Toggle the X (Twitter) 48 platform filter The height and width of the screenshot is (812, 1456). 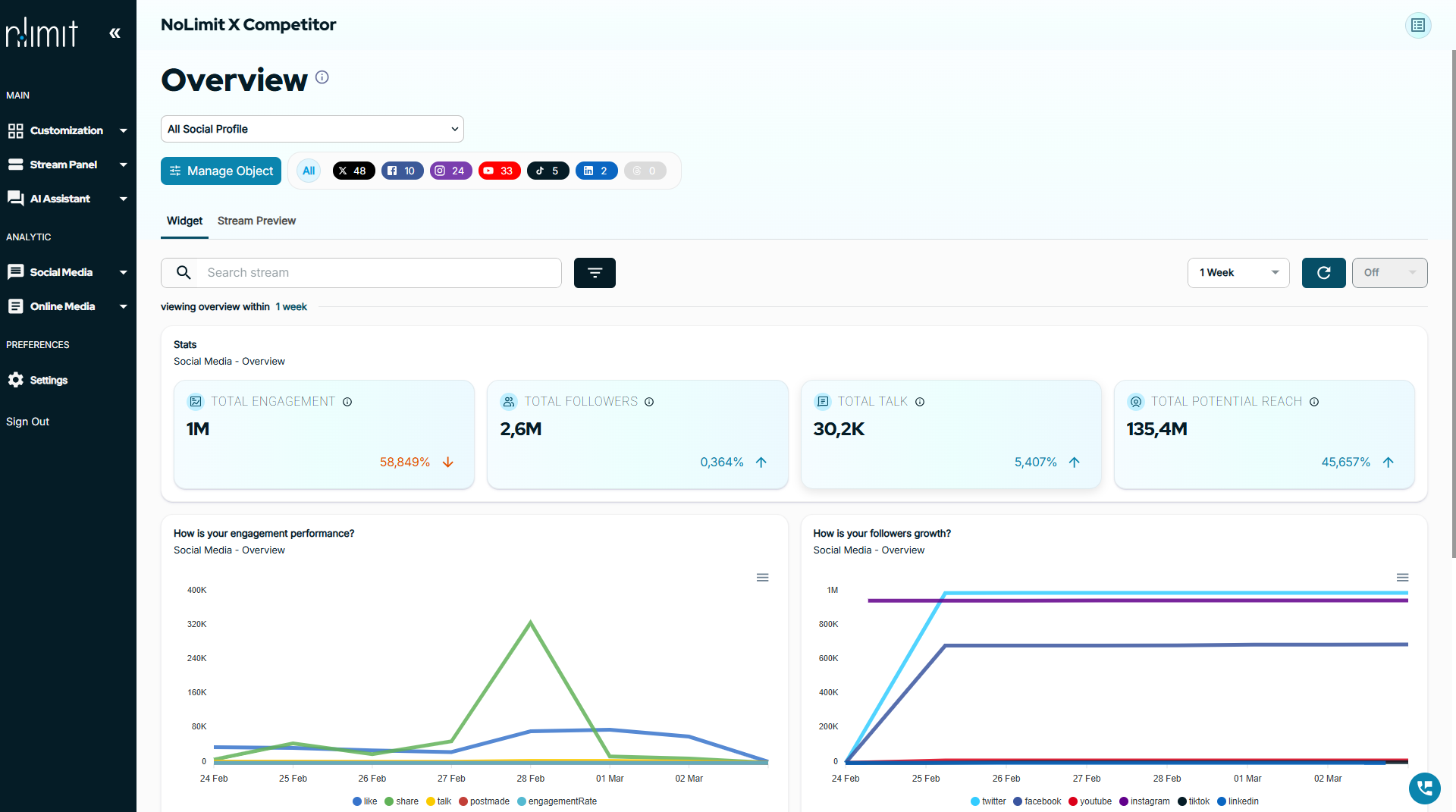pyautogui.click(x=353, y=171)
